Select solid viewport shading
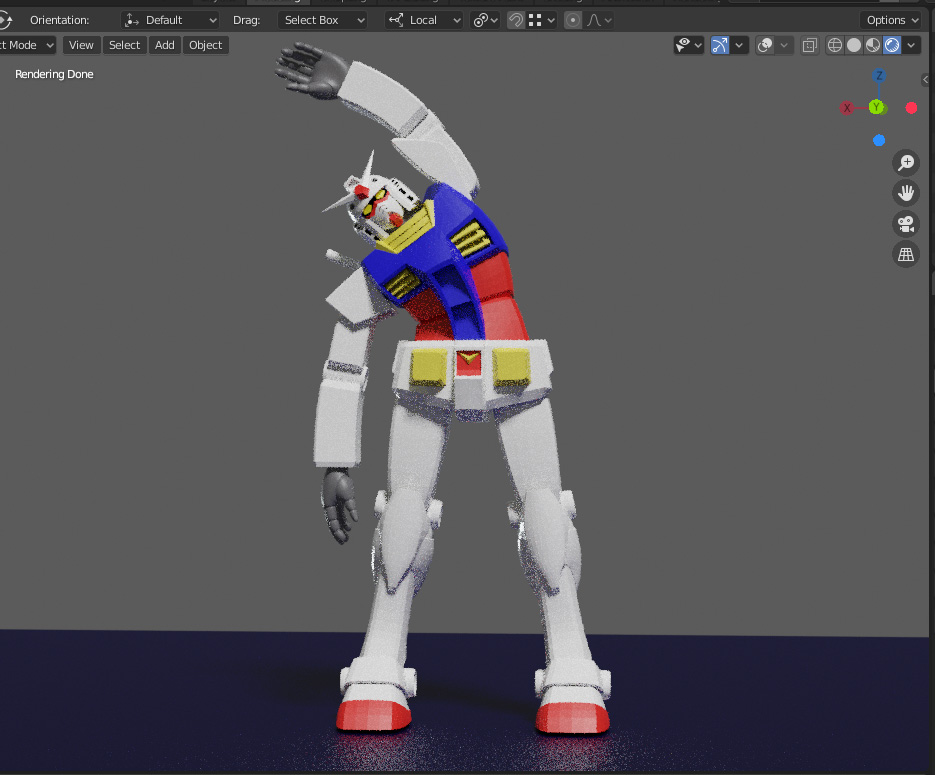This screenshot has width=935, height=775. [854, 45]
